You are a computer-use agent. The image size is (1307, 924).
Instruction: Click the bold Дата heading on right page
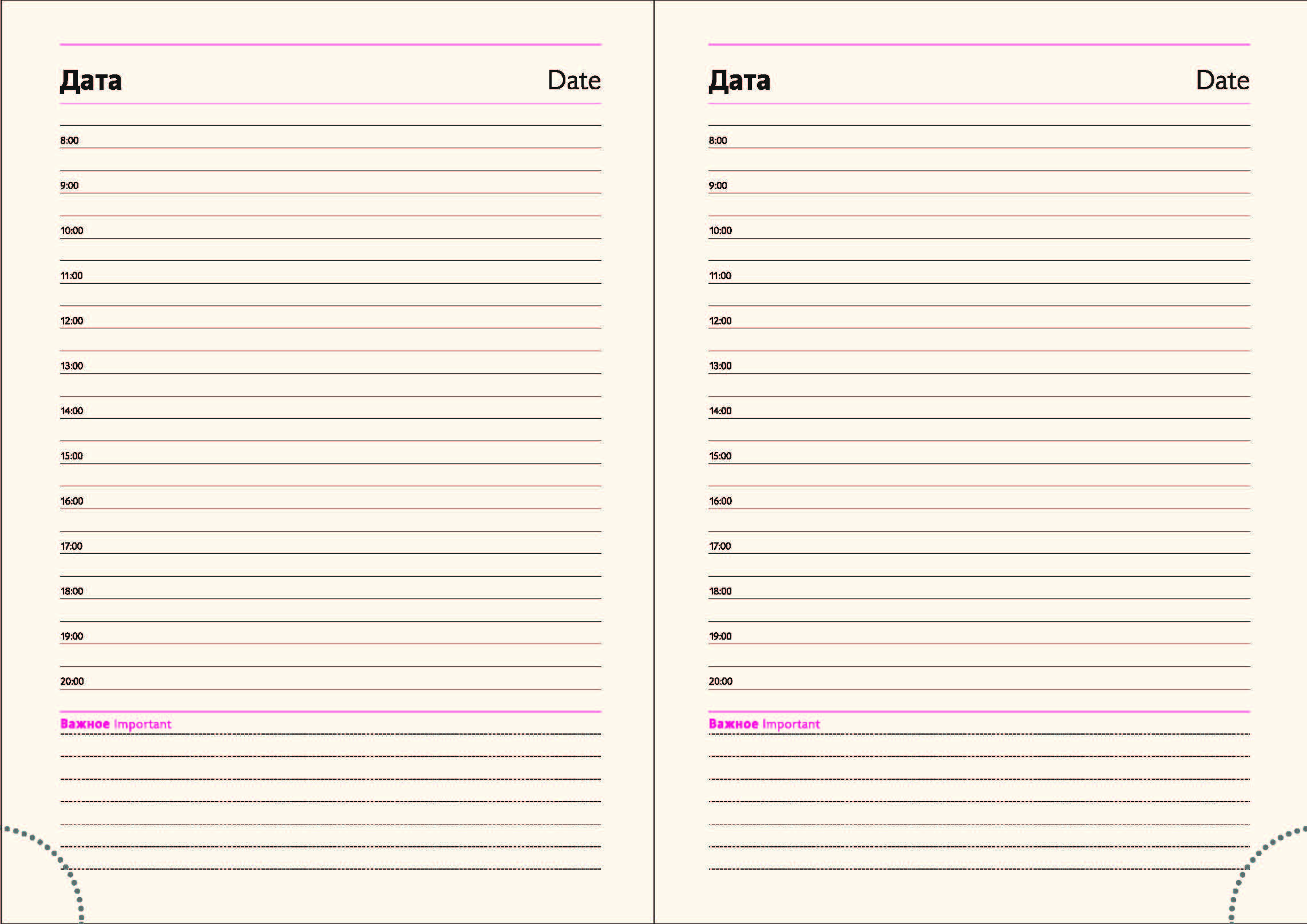[739, 81]
